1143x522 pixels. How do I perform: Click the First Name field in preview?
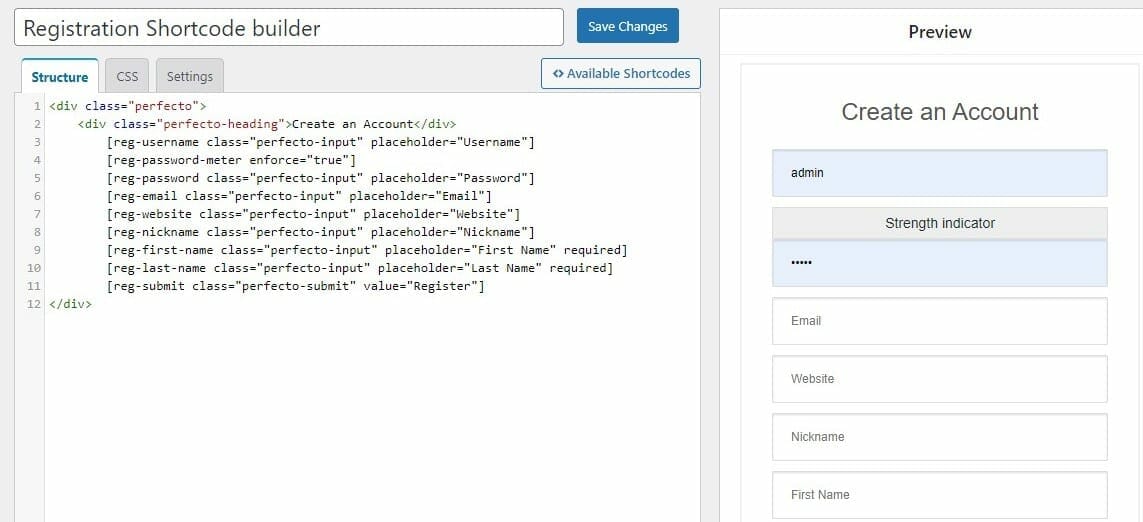(940, 494)
